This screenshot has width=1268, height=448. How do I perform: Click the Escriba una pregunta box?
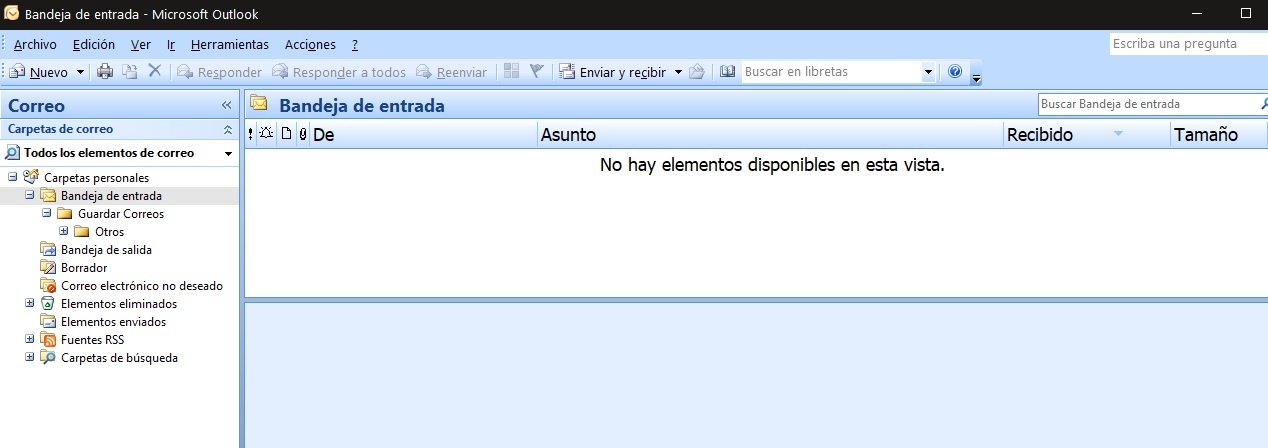point(1187,44)
